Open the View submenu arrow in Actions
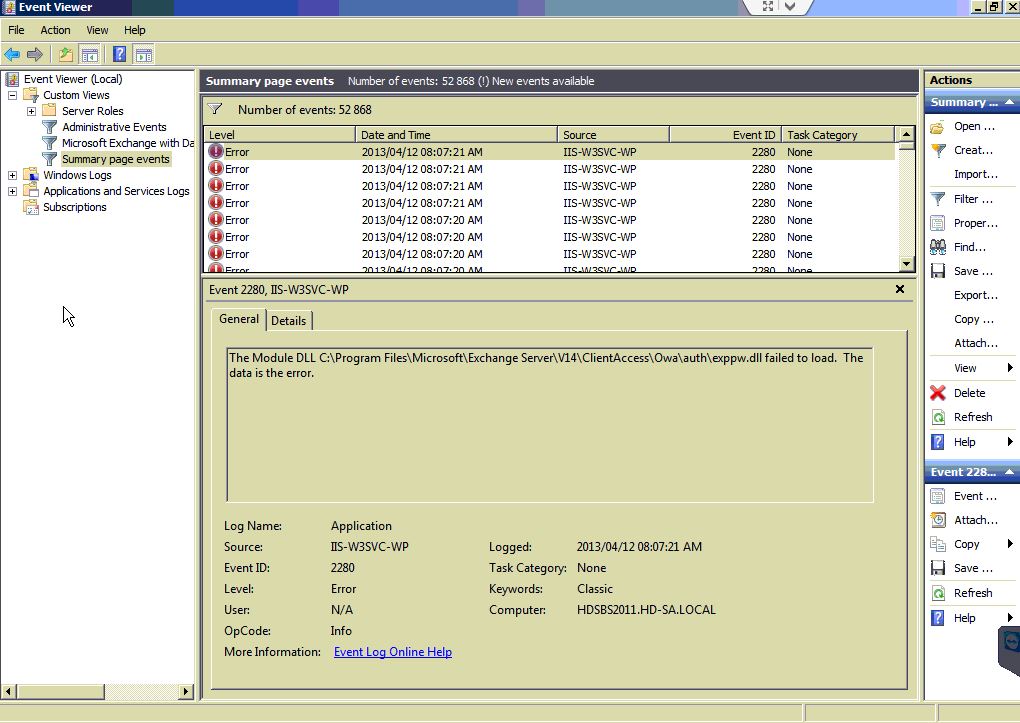 click(1010, 368)
